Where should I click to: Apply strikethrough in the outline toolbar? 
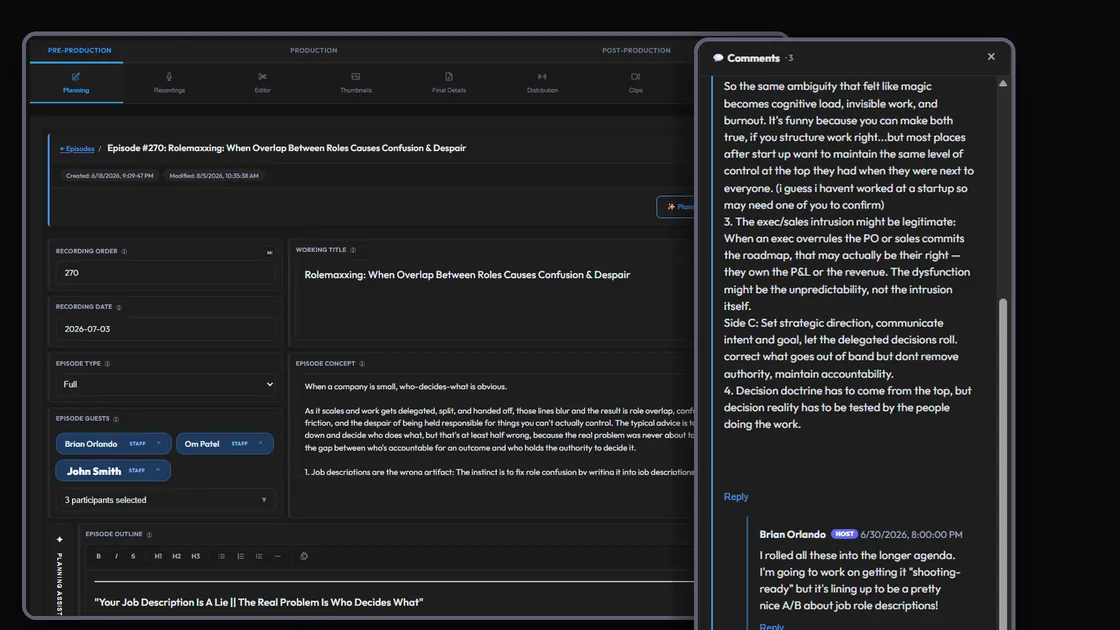133,556
